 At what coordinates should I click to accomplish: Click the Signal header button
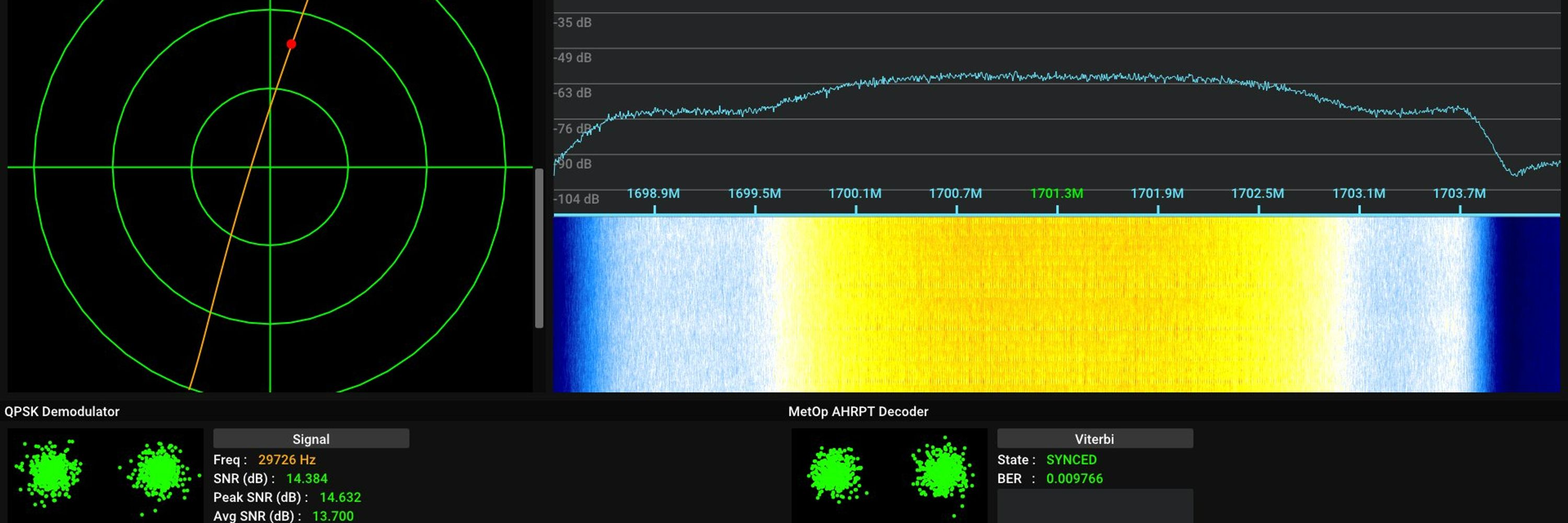[311, 438]
